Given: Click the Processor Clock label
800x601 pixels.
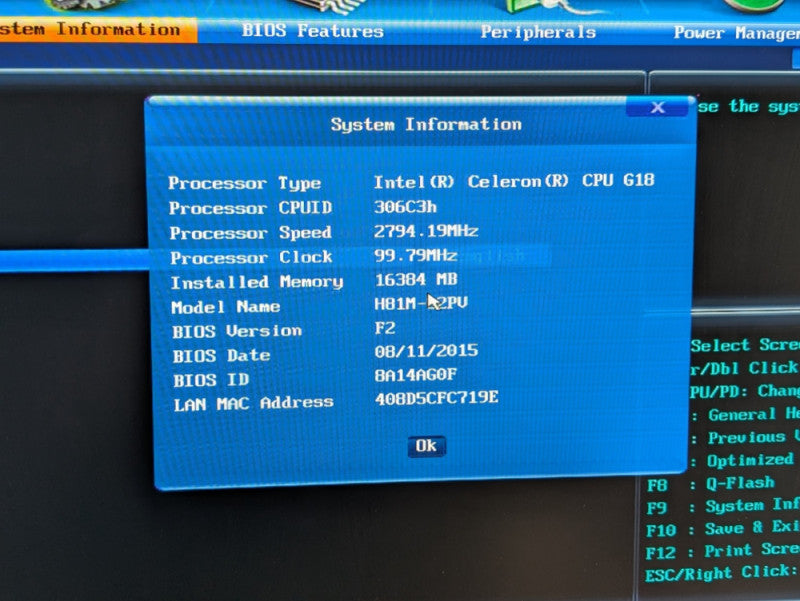Looking at the screenshot, I should pos(251,258).
